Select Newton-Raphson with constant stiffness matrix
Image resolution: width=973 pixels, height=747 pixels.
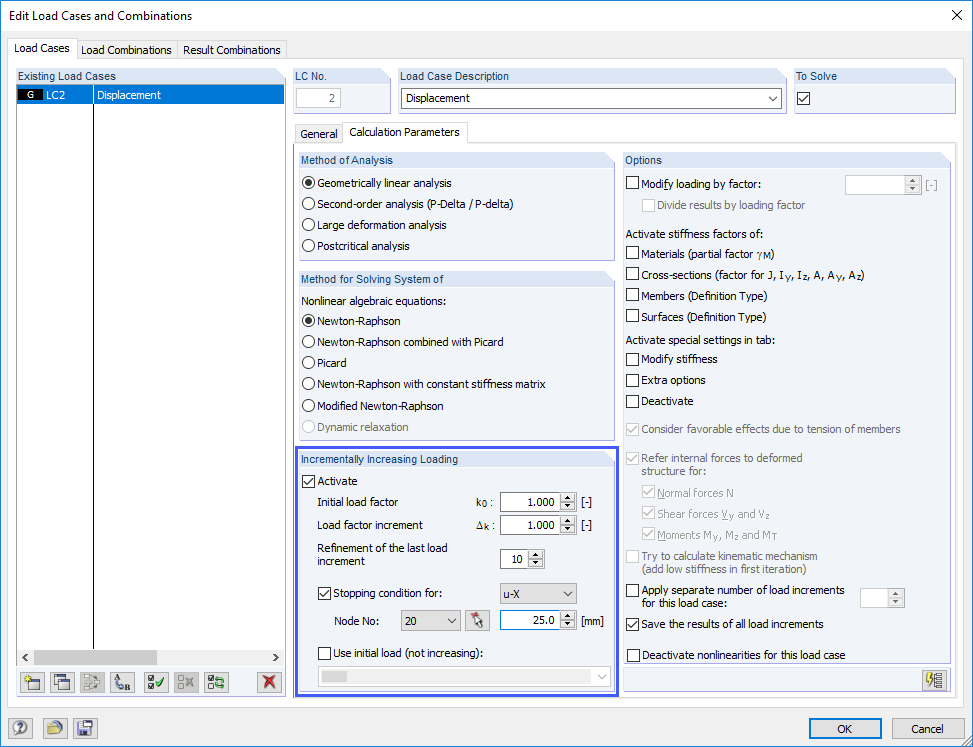308,384
